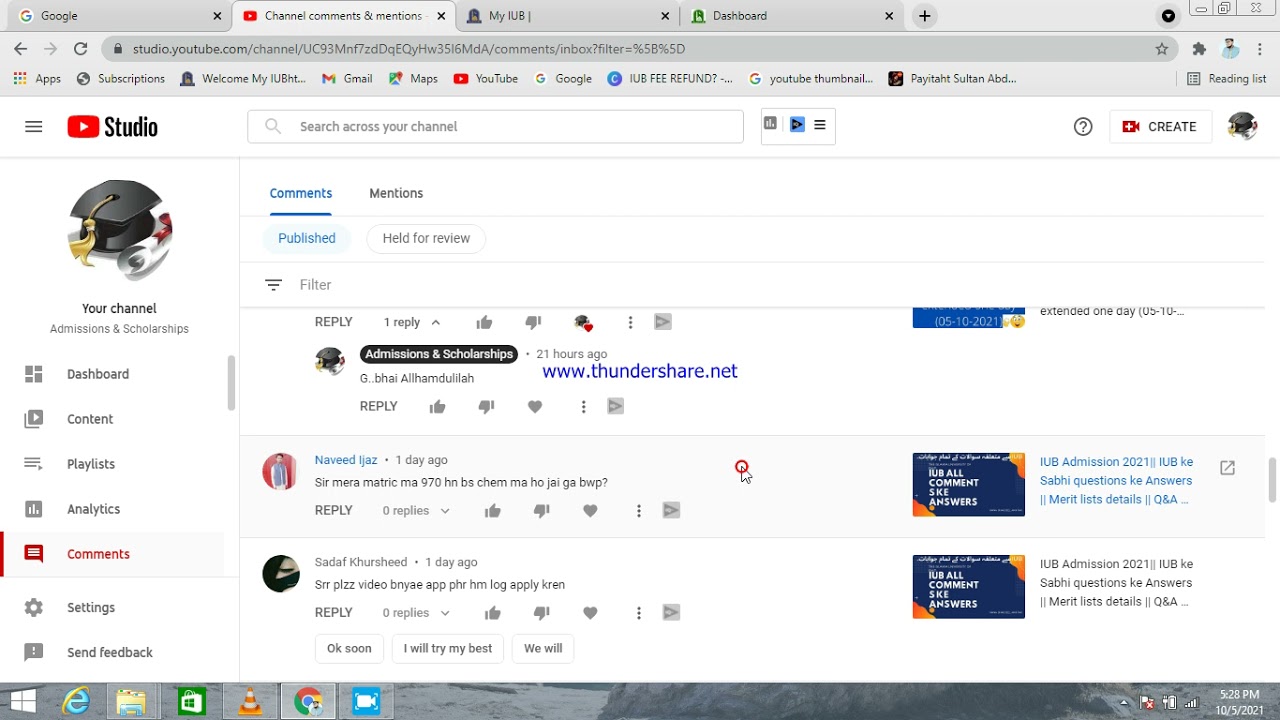Select the Held for review chip
This screenshot has width=1280, height=720.
426,238
